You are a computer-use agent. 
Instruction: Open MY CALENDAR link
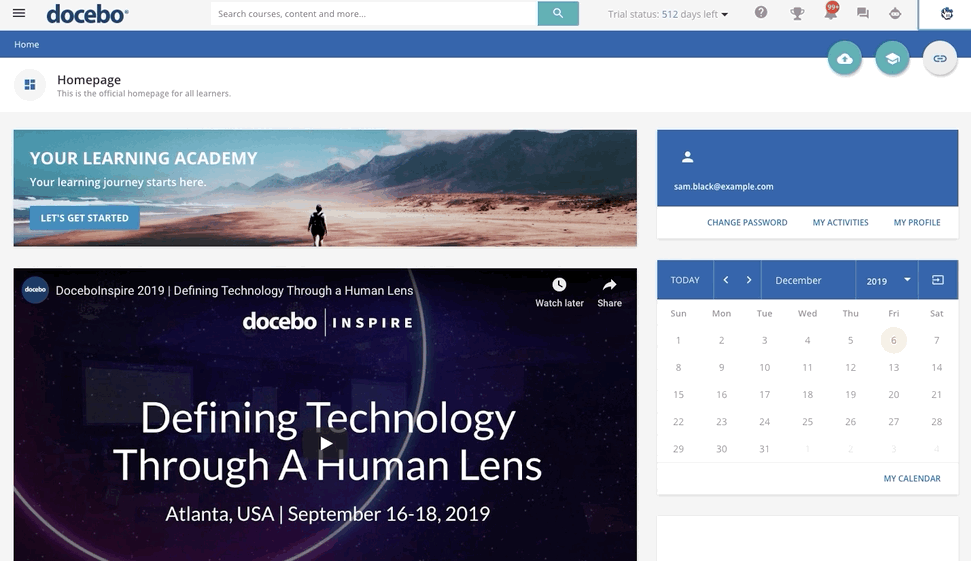point(912,478)
